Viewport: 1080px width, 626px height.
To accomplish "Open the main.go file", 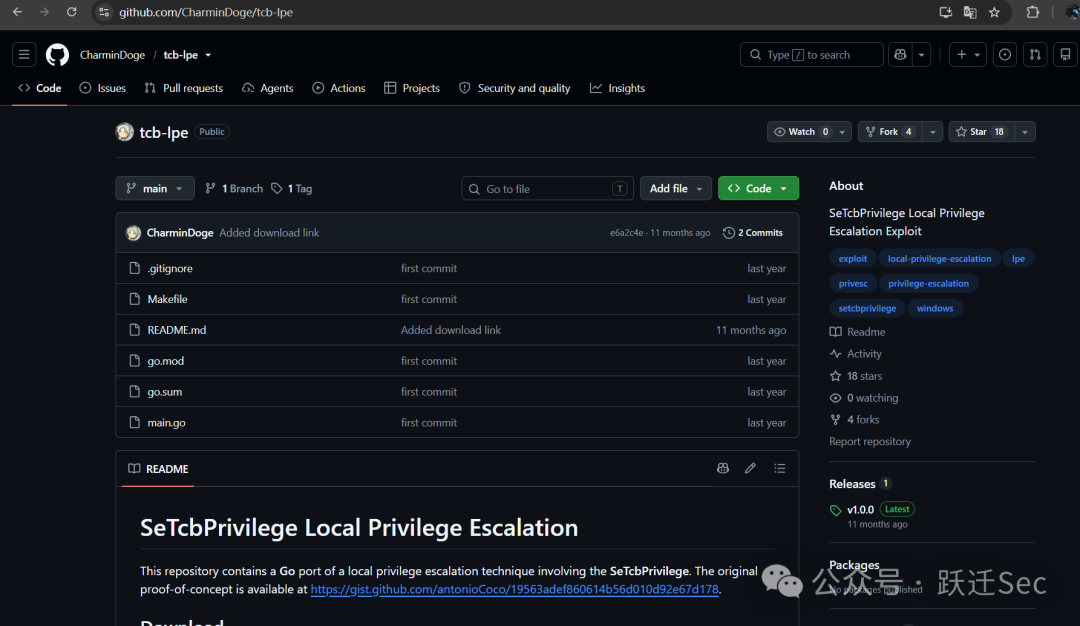I will [x=166, y=423].
